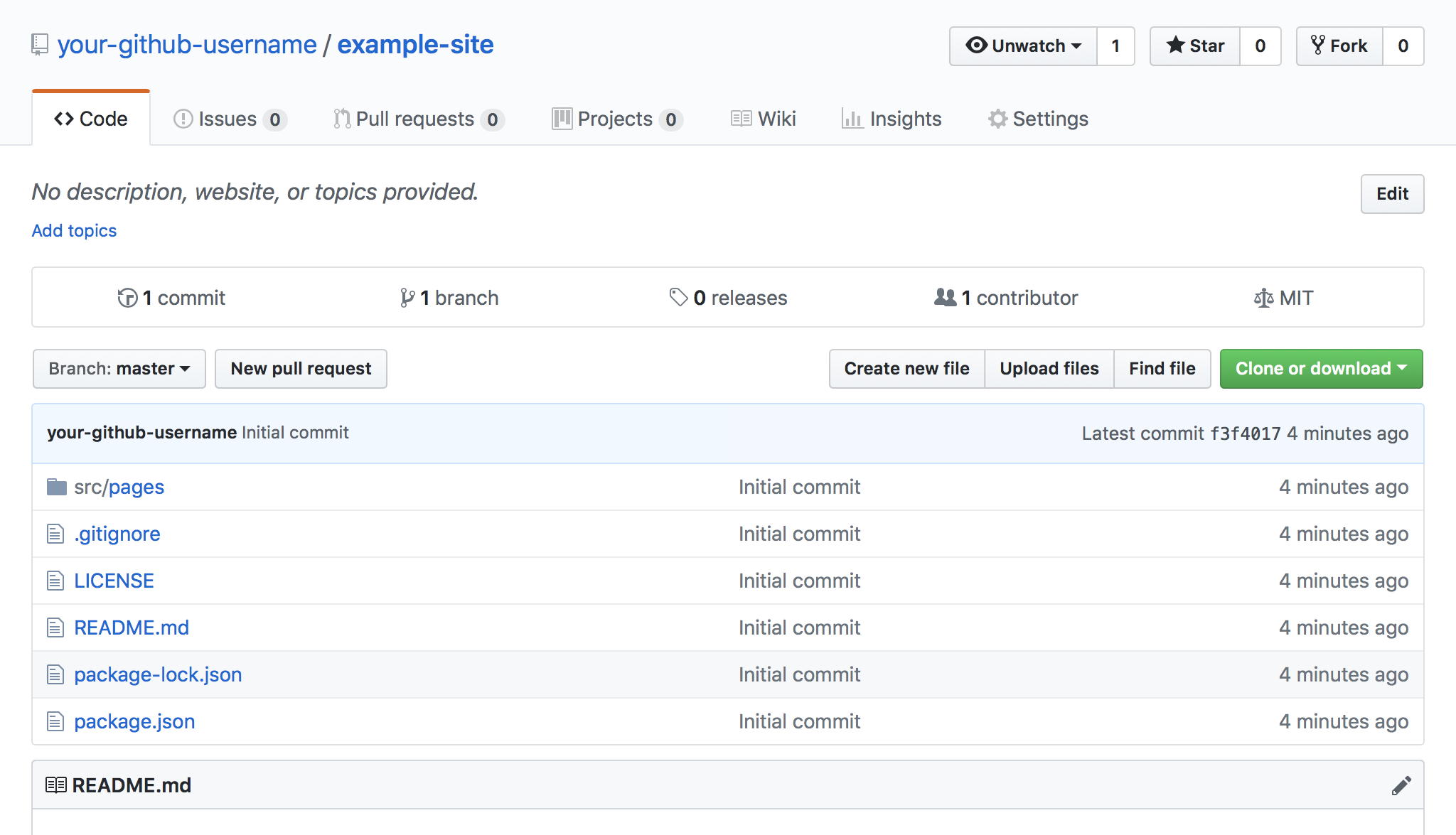The width and height of the screenshot is (1456, 835).
Task: Expand the Clone or download menu
Action: [x=1319, y=368]
